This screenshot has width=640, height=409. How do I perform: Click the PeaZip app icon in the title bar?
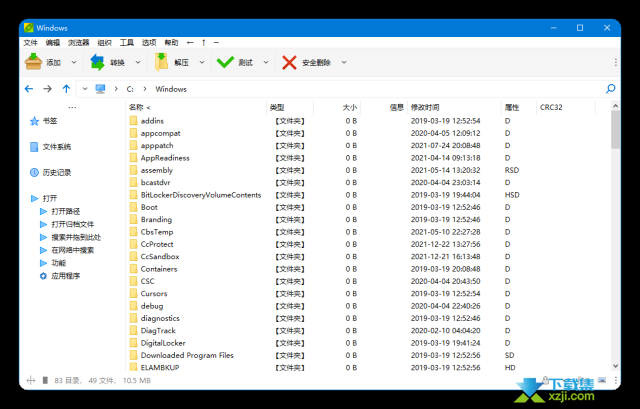29,28
